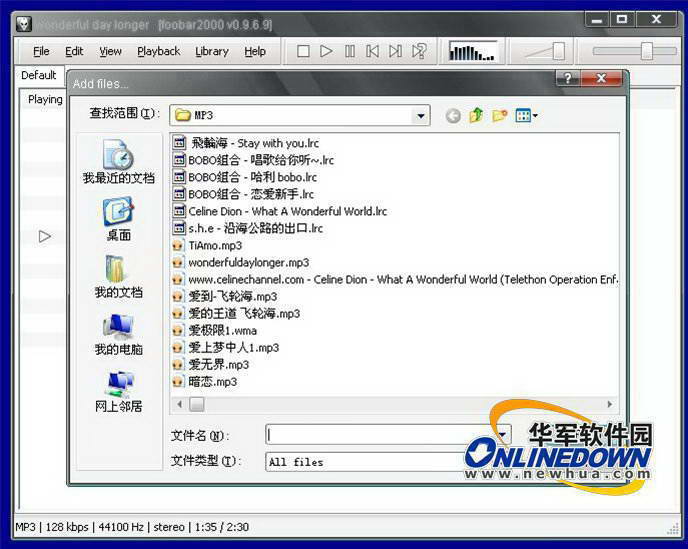Select file wonderfuldaylonger.mp3
The width and height of the screenshot is (688, 549).
pyautogui.click(x=241, y=263)
